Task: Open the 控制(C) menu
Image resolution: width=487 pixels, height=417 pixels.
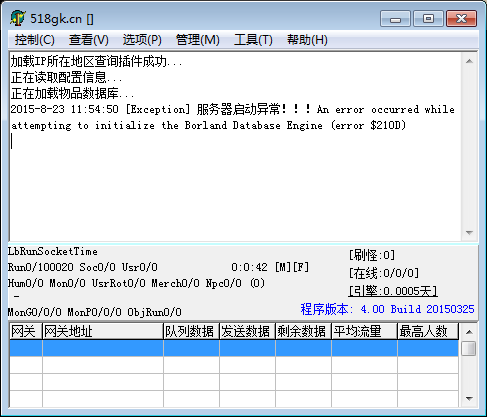Action: coord(35,40)
